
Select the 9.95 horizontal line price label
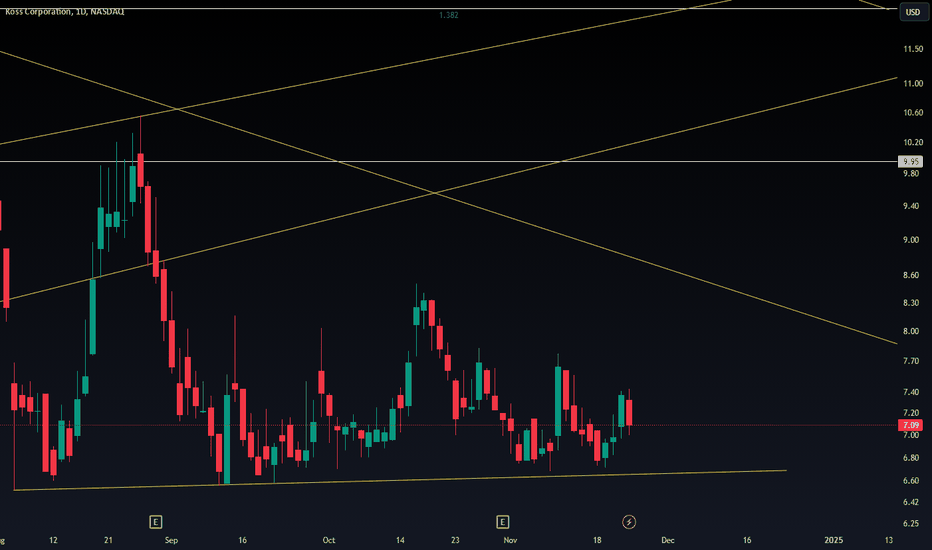coord(911,161)
